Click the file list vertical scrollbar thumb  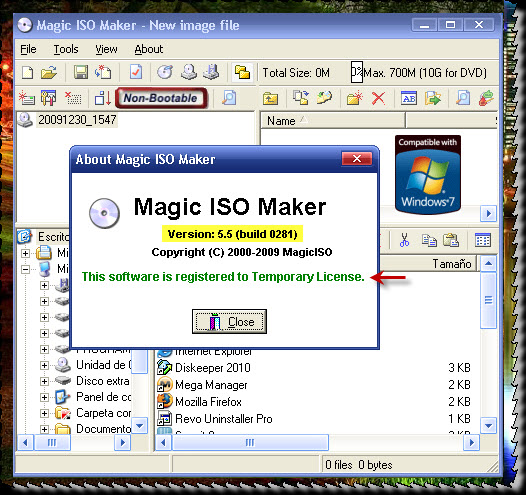pos(488,300)
